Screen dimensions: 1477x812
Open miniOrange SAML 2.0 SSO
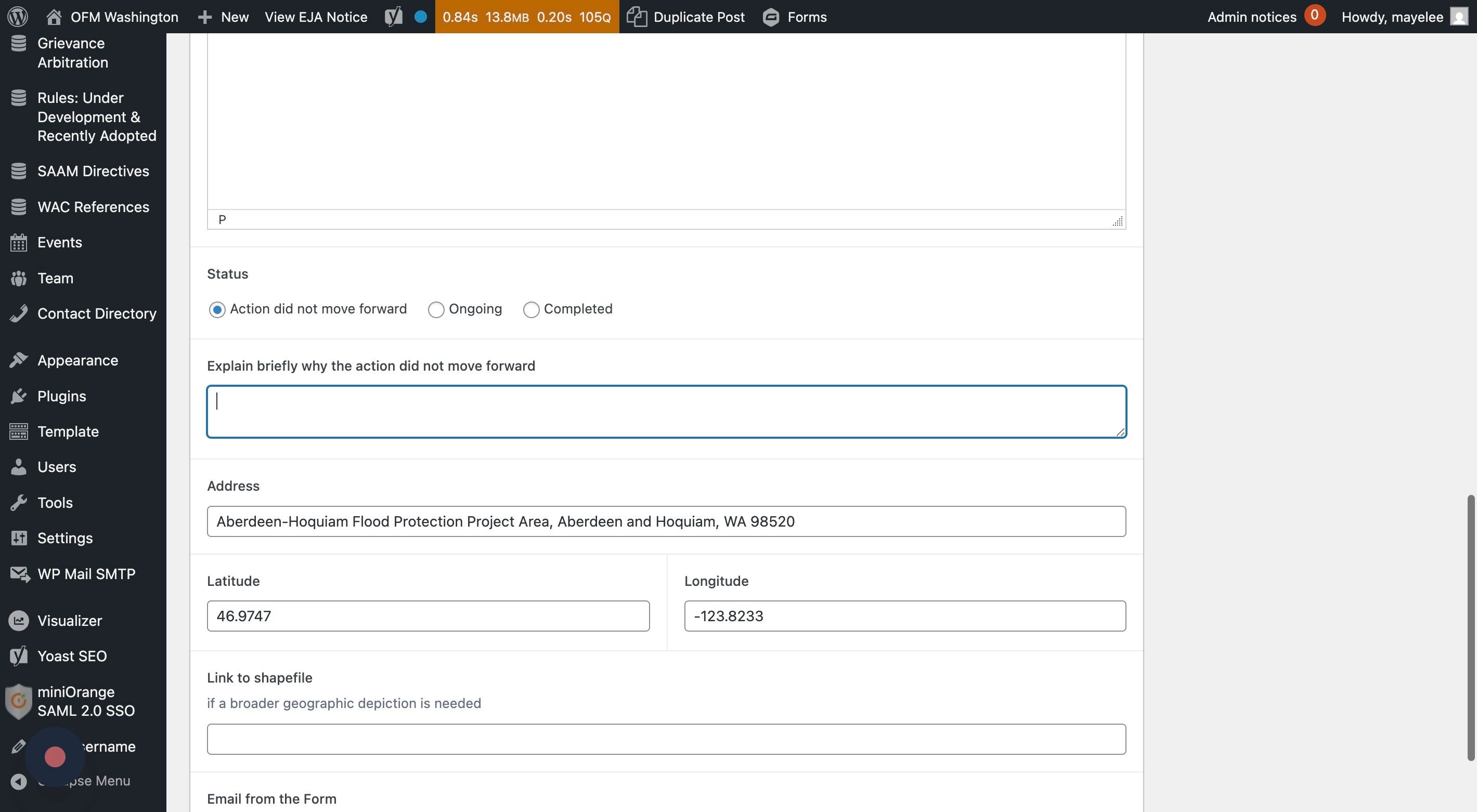(85, 701)
